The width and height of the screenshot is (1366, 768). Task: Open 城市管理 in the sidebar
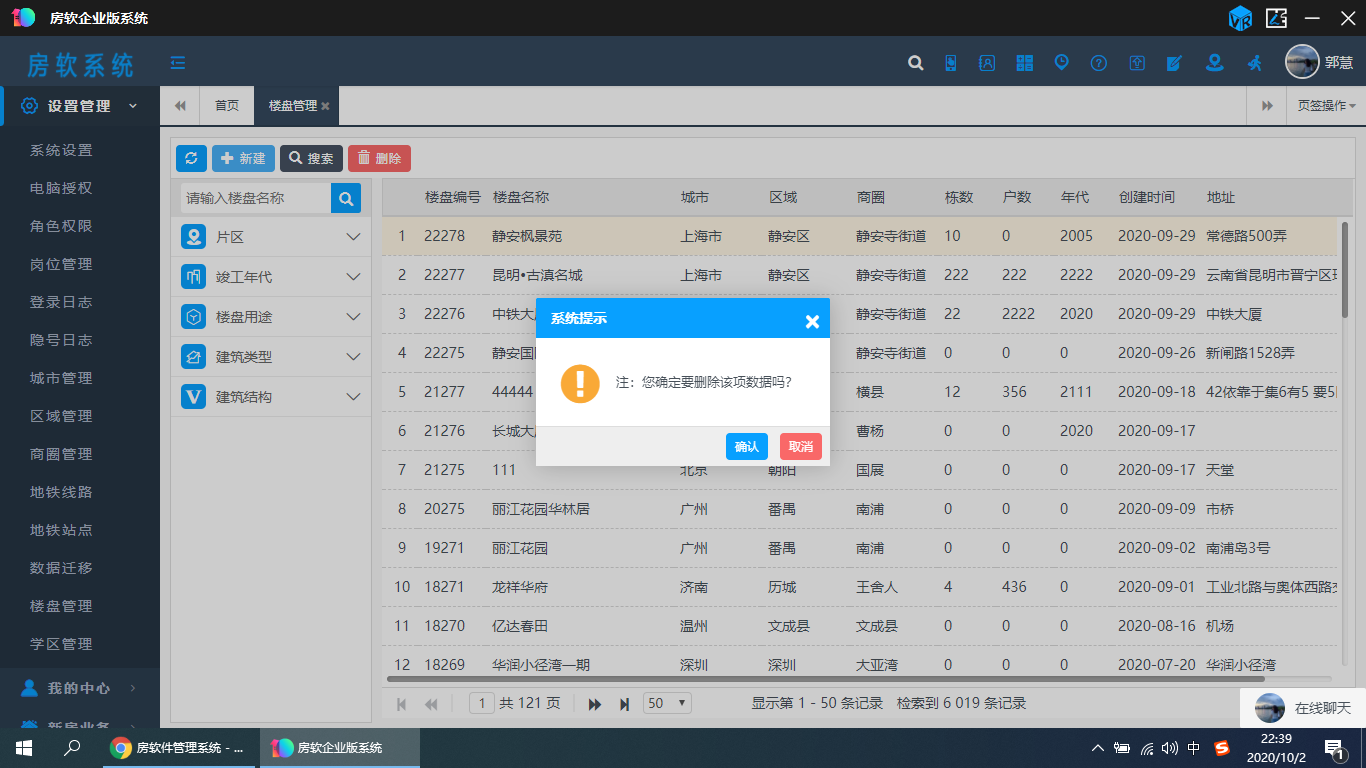[x=61, y=378]
